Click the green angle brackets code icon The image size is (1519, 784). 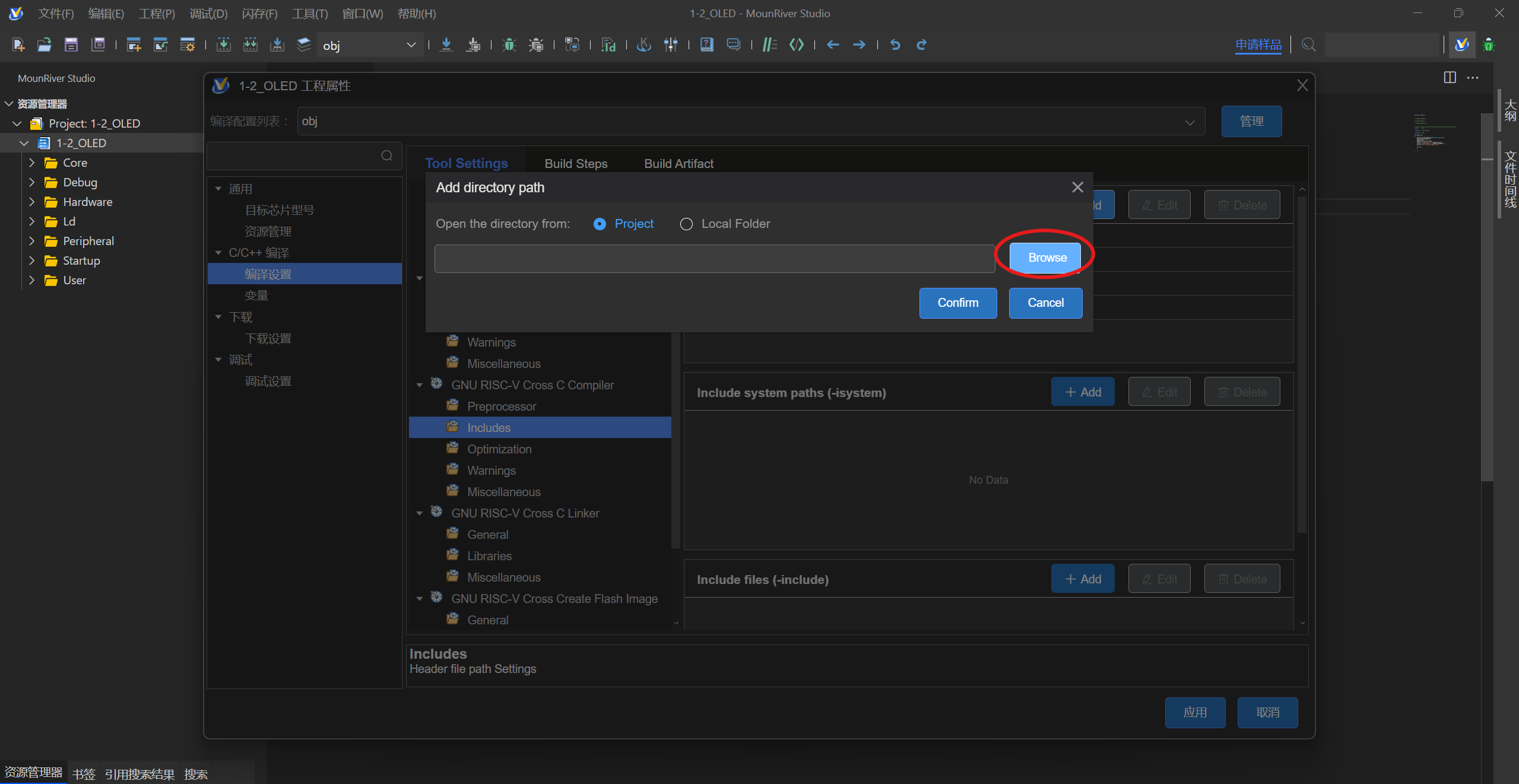click(797, 45)
